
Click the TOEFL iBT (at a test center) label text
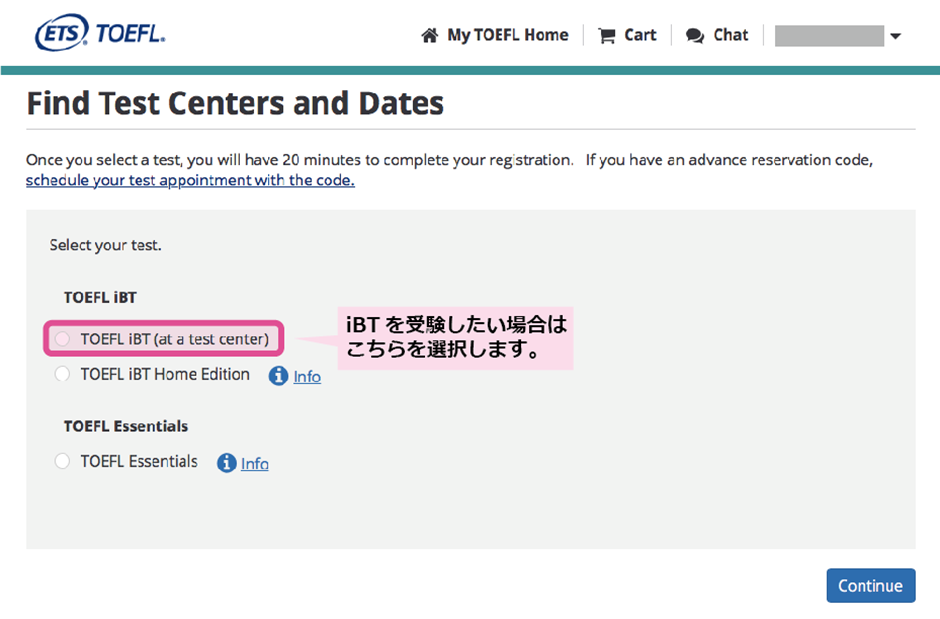tap(175, 339)
